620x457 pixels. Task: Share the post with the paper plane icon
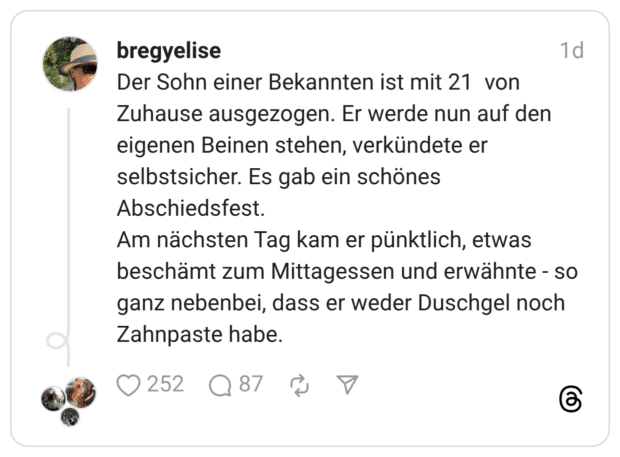click(x=347, y=385)
